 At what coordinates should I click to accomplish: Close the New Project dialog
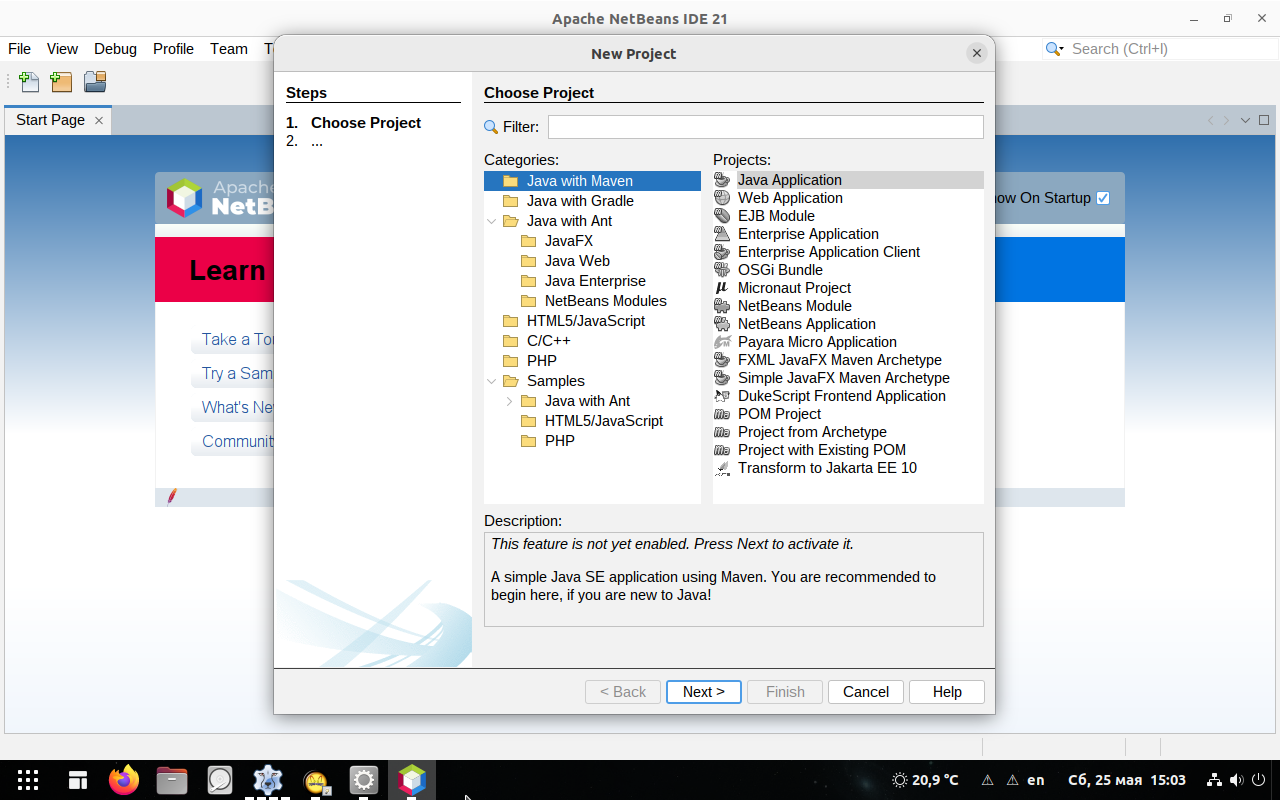977,54
